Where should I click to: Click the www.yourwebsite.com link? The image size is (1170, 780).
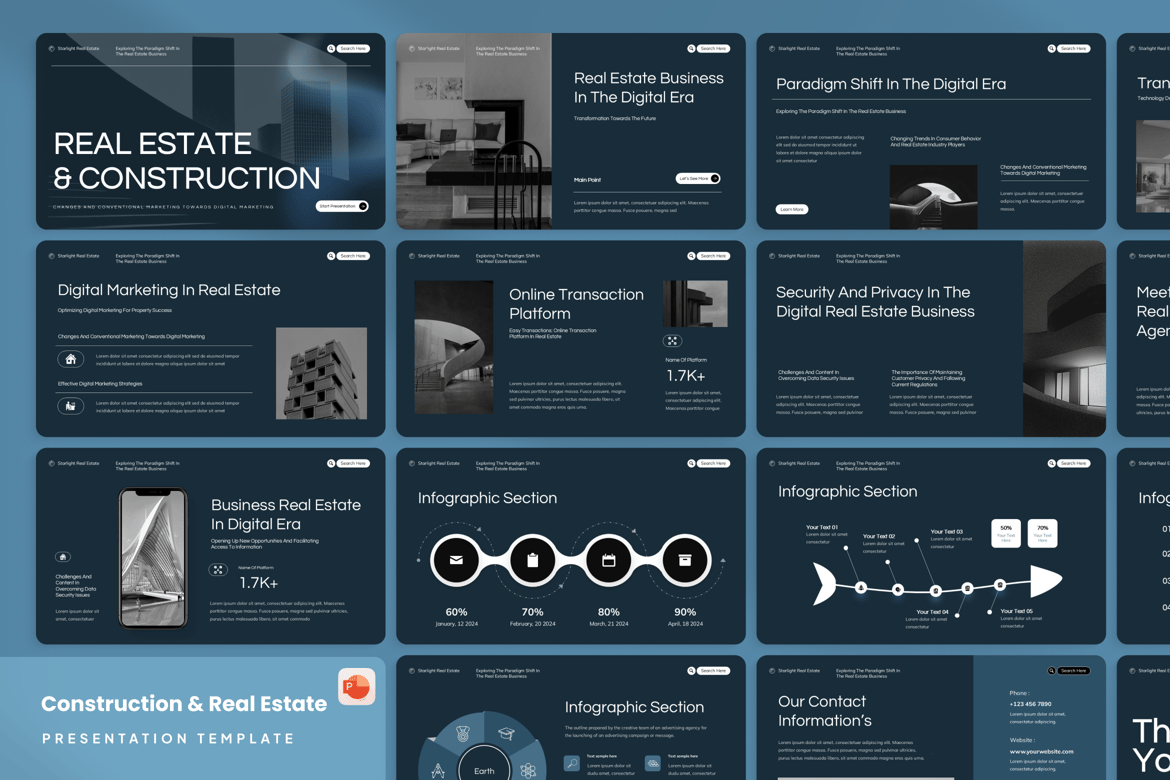tap(1042, 752)
